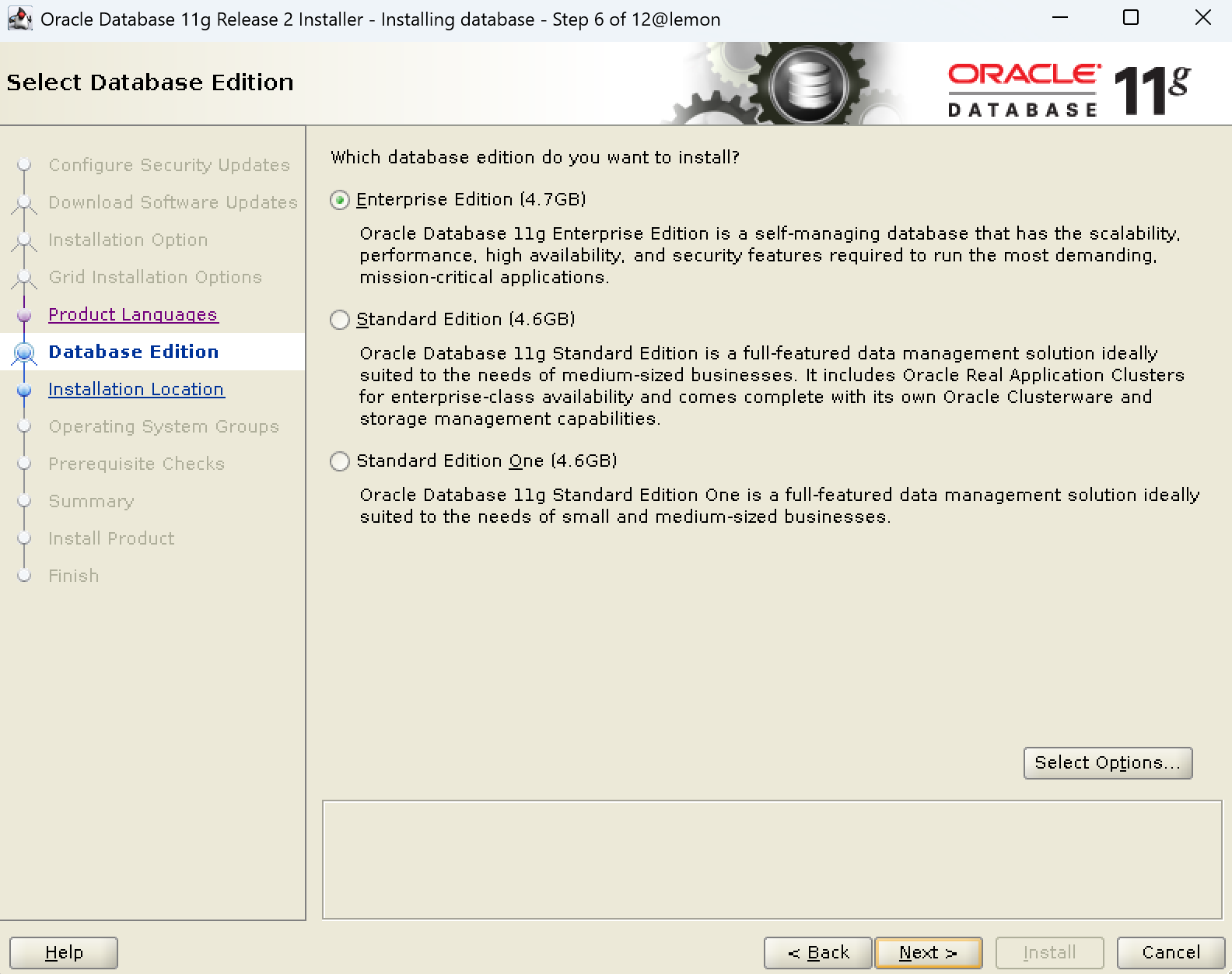
Task: Click the Standard Edition One description text
Action: 779,506
